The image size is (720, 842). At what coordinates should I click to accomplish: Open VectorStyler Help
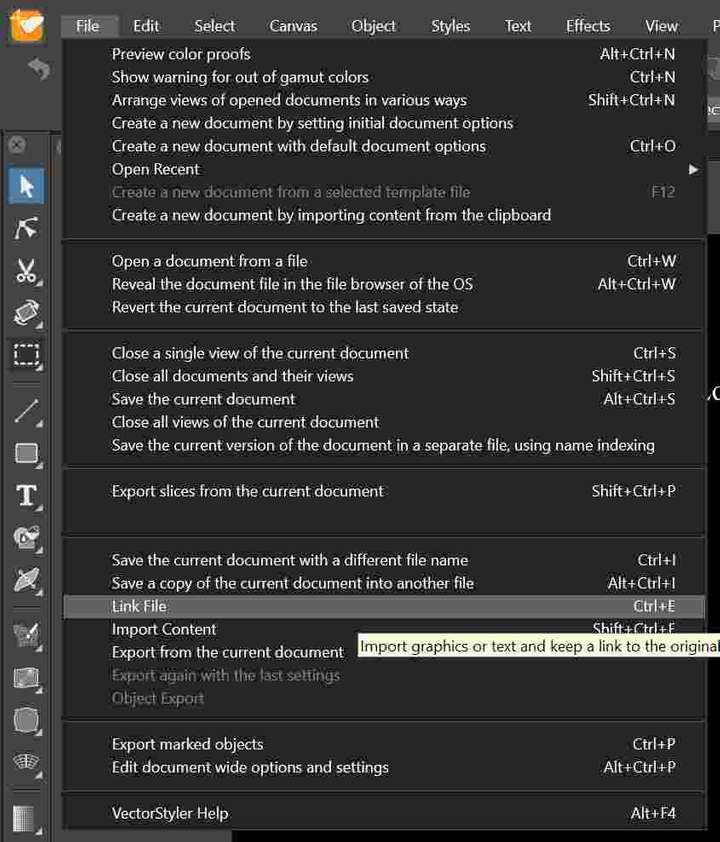click(384, 814)
